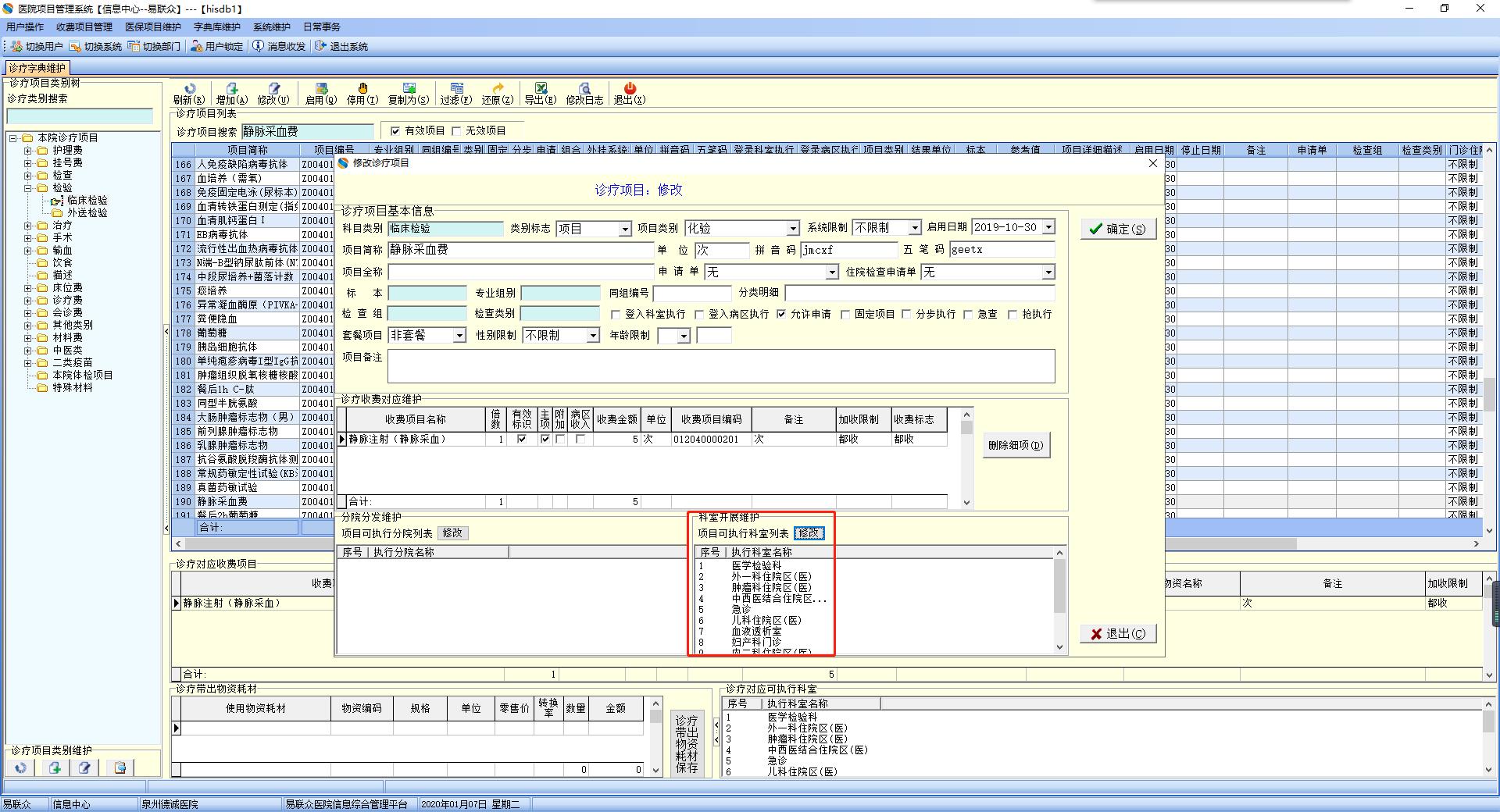
Task: Open the 项目类别 dropdown showing 化验
Action: (792, 229)
